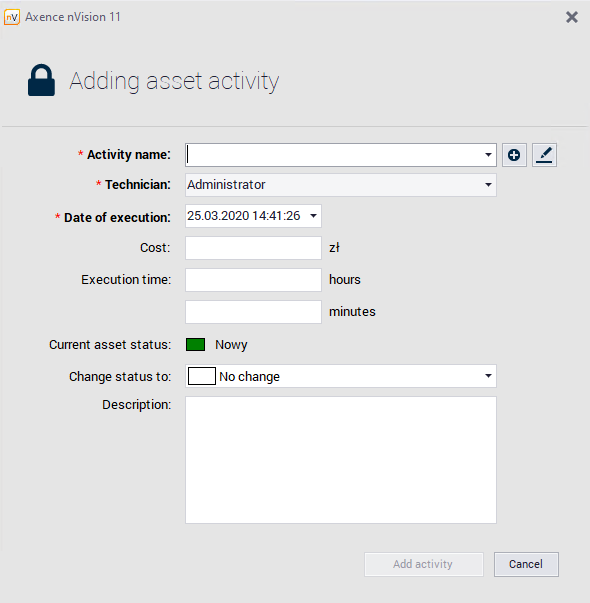Click the Add activity button
The width and height of the screenshot is (590, 603).
click(423, 564)
